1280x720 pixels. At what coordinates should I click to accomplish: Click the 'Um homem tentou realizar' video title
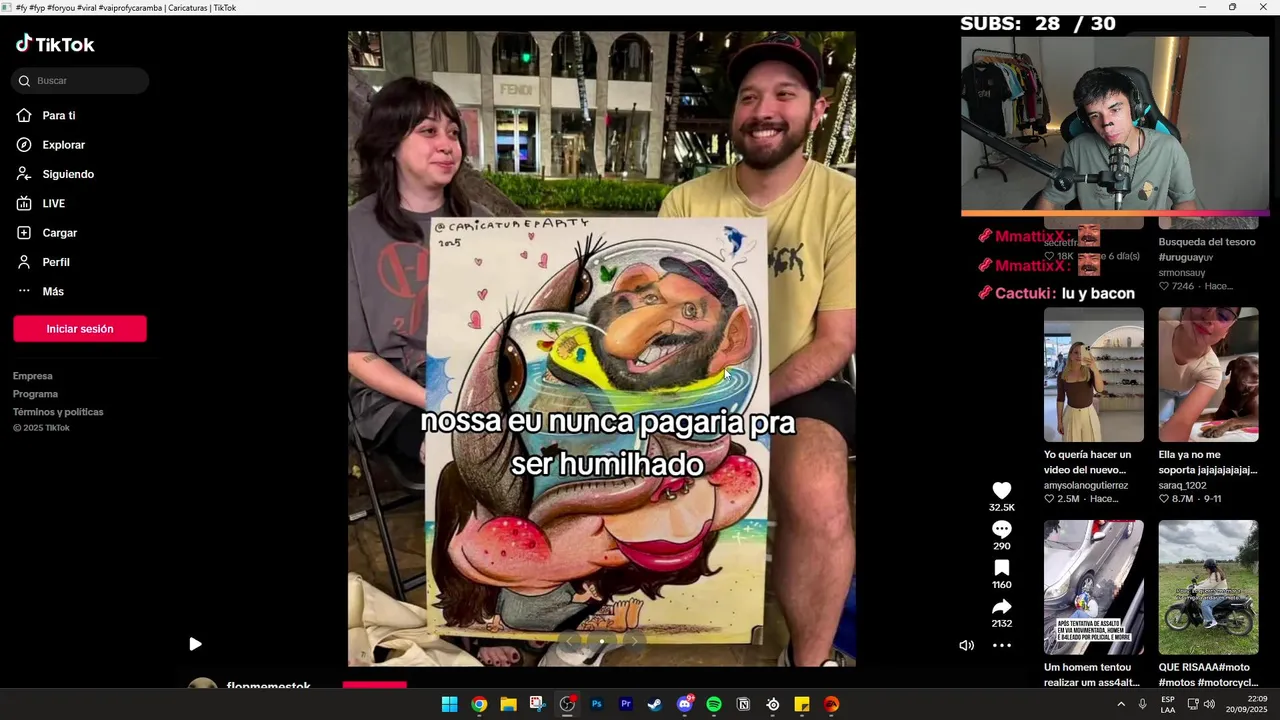[x=1092, y=675]
